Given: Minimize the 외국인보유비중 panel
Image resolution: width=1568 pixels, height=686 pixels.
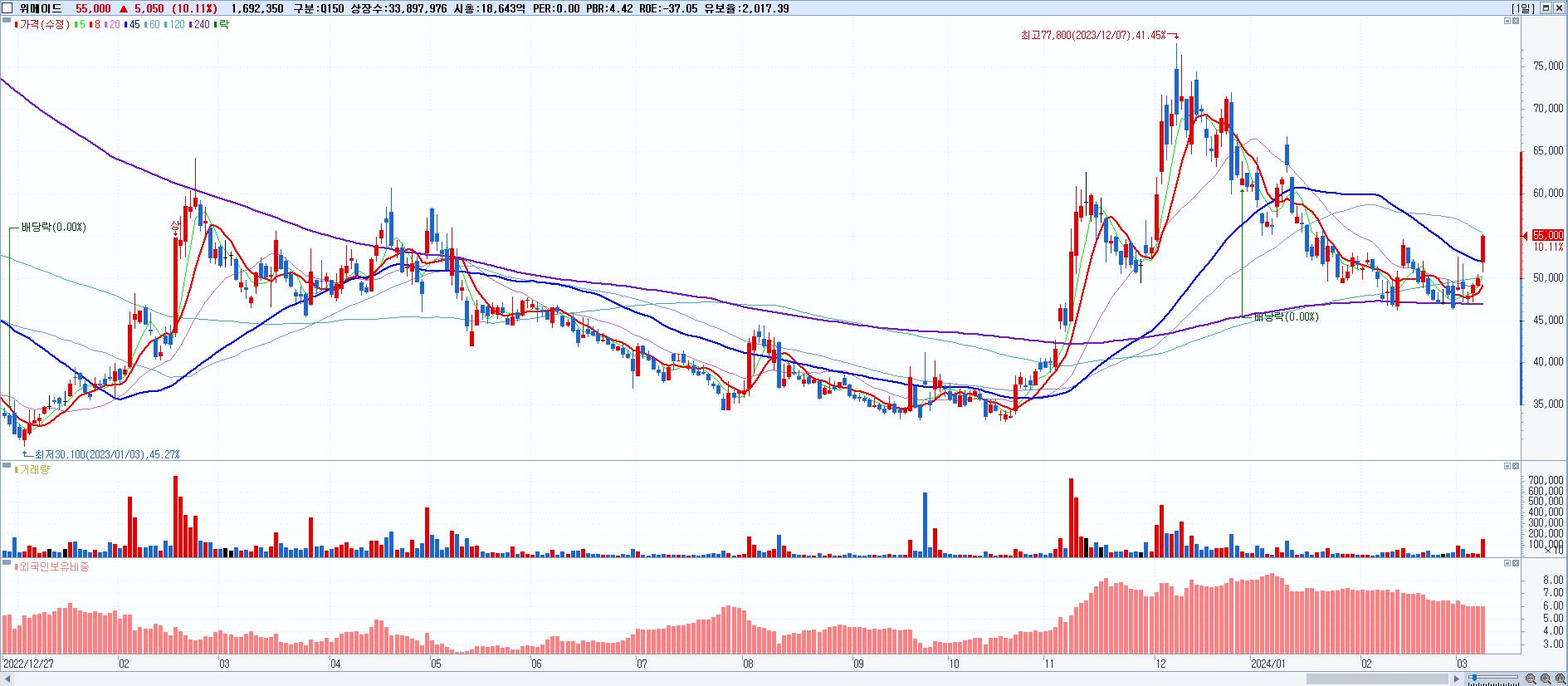Looking at the screenshot, I should click(1507, 563).
